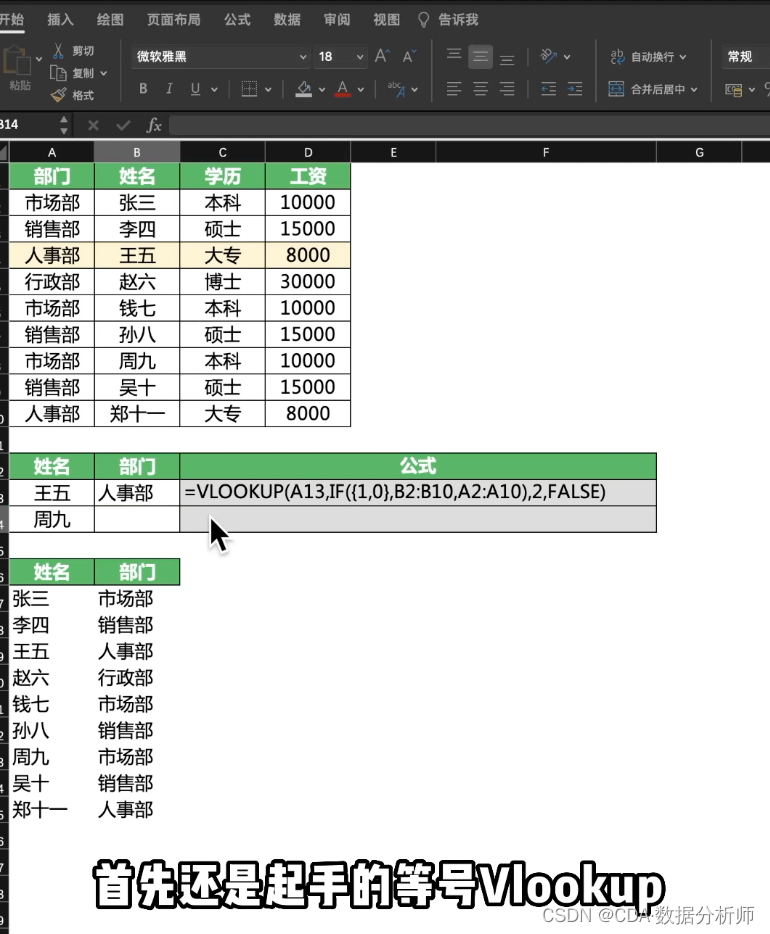
Task: Open underline style dropdown arrow
Action: 214,89
